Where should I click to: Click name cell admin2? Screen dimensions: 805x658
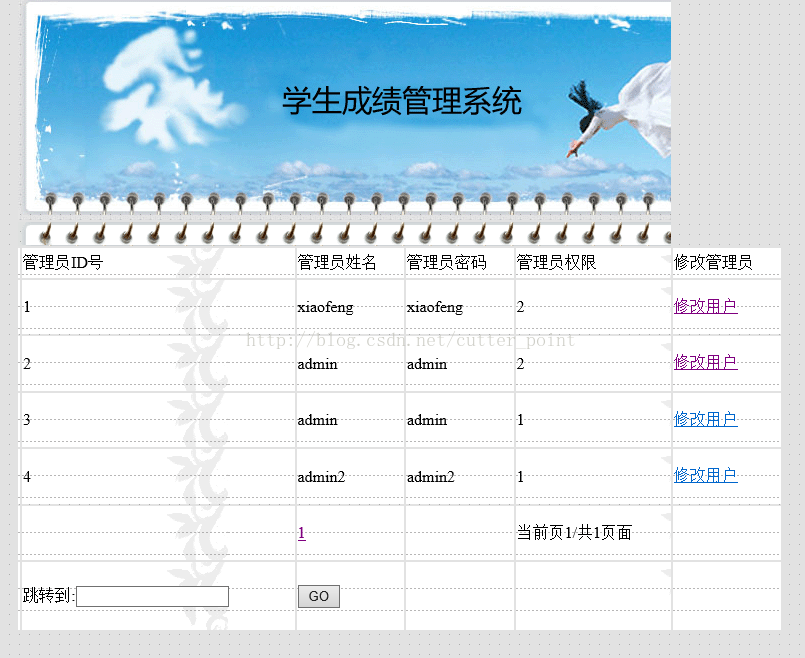click(x=321, y=477)
